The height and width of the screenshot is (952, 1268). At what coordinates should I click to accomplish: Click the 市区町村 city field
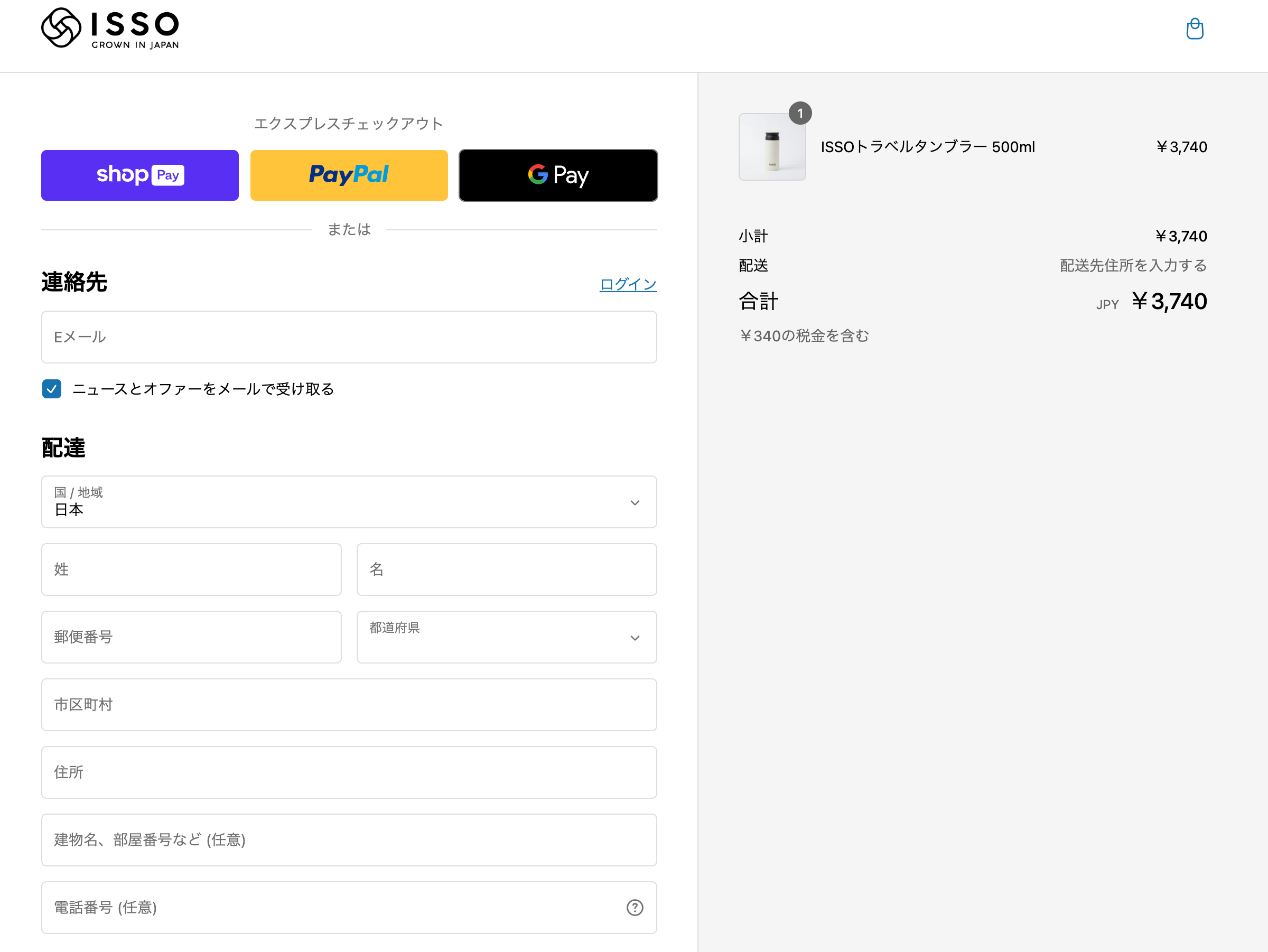click(x=349, y=705)
